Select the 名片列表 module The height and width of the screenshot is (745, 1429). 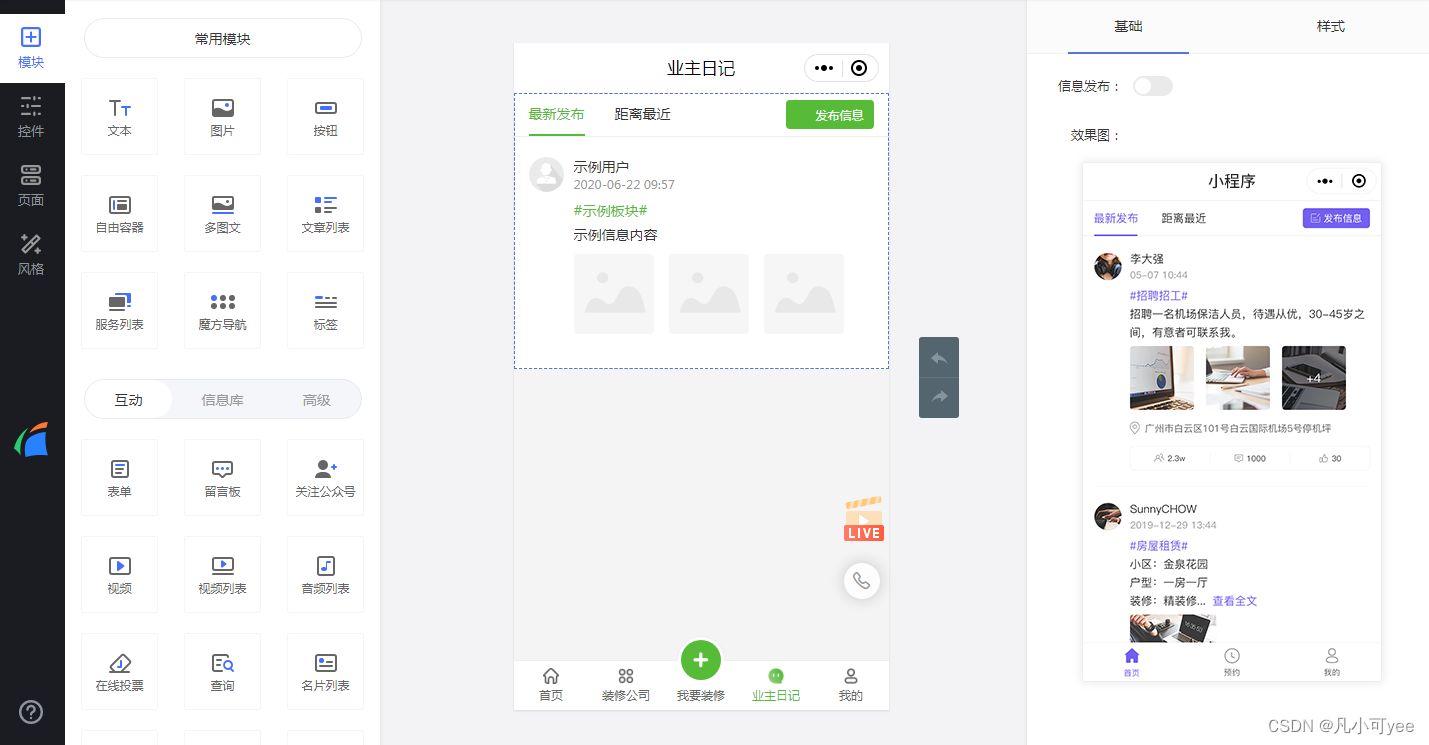(325, 672)
